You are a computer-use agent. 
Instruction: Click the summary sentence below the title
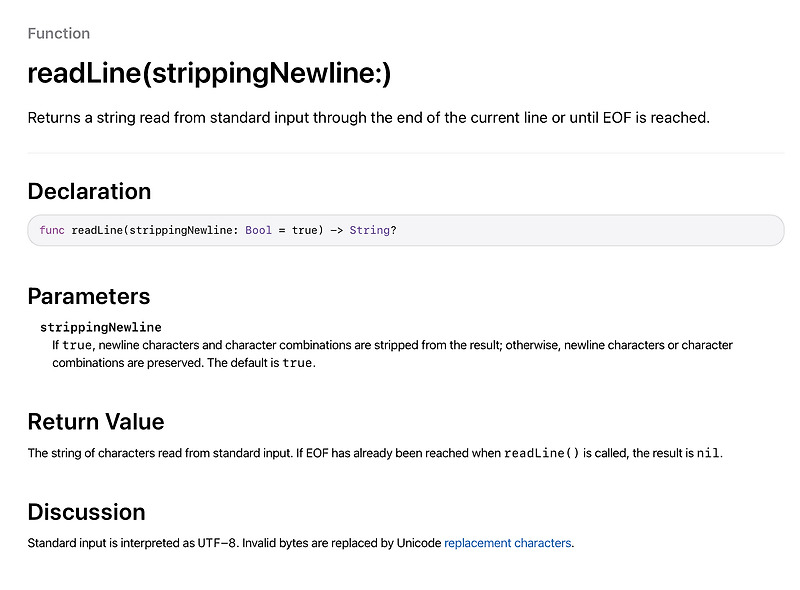368,118
